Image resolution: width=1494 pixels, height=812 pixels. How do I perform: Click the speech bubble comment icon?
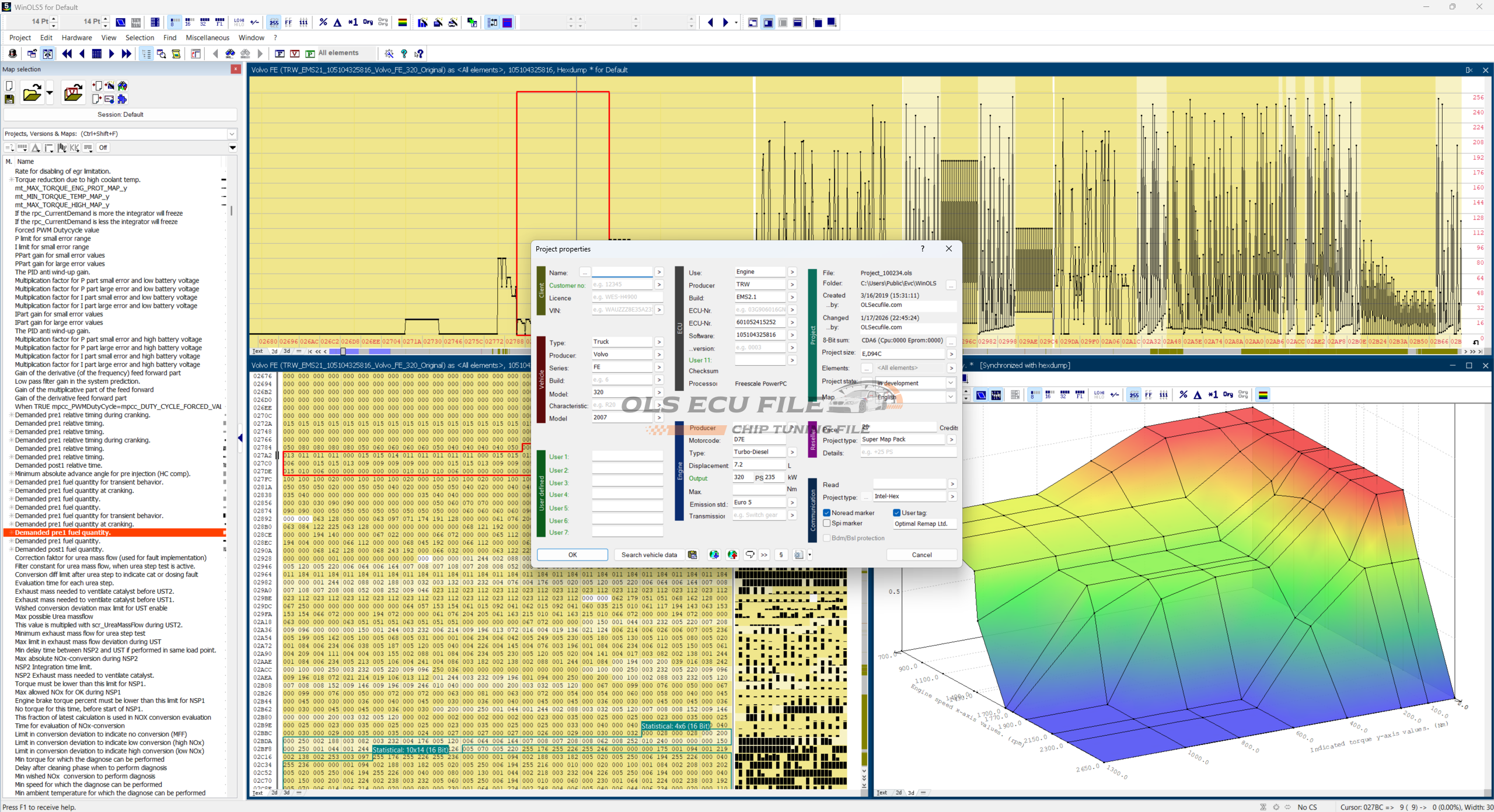tap(750, 555)
